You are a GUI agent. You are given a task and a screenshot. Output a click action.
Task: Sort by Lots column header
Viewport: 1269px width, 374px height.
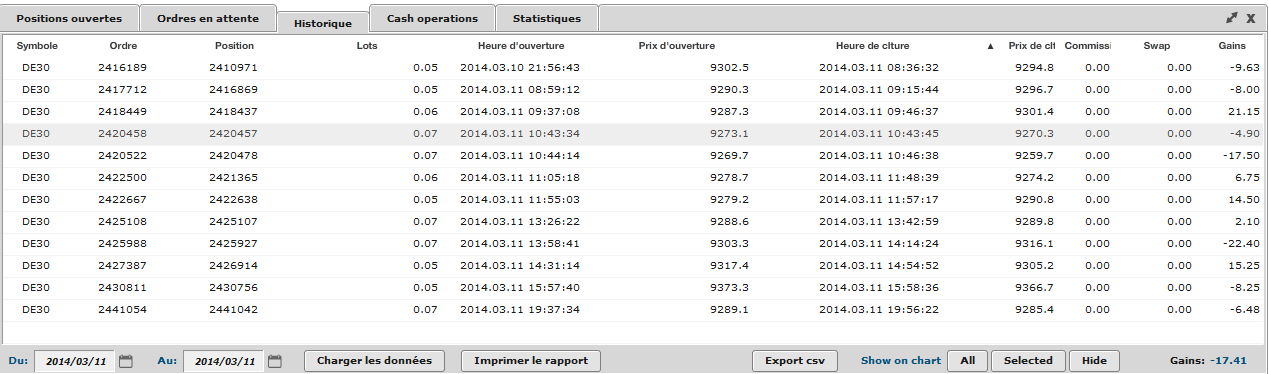click(367, 46)
